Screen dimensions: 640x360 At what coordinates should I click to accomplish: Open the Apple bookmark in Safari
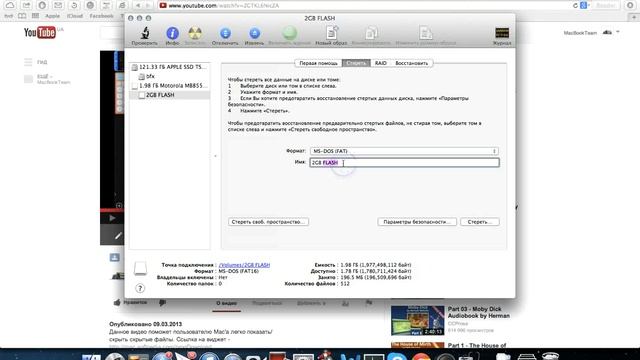[52, 16]
